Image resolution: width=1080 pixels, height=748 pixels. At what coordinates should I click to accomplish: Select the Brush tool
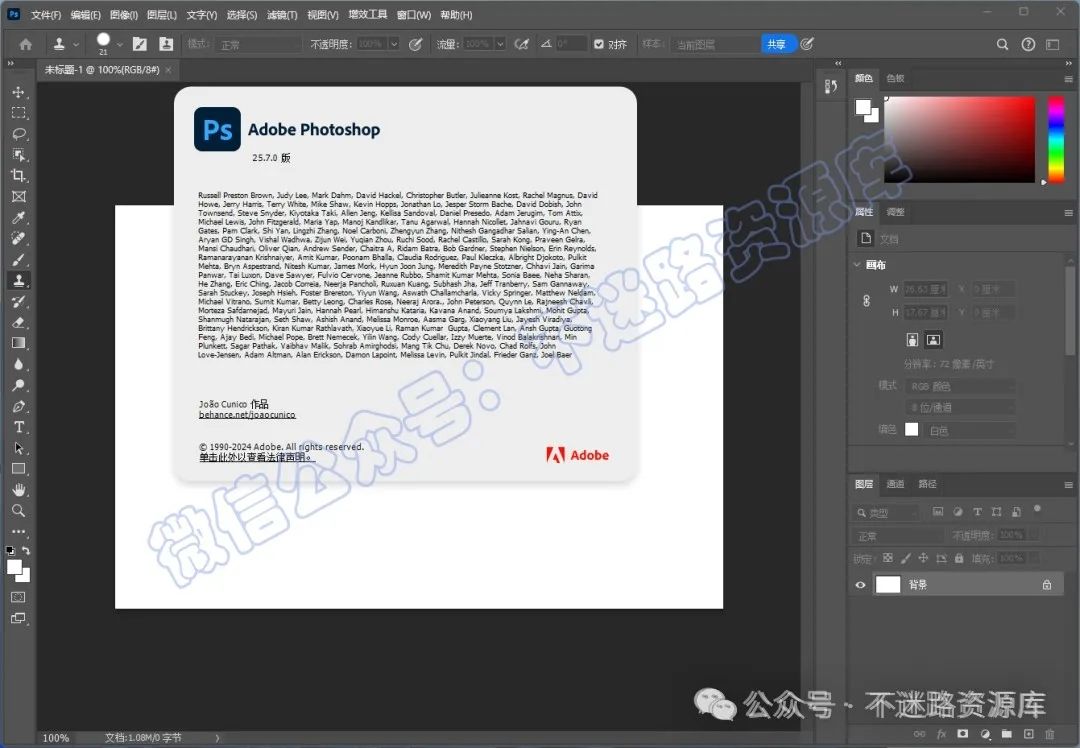point(19,260)
